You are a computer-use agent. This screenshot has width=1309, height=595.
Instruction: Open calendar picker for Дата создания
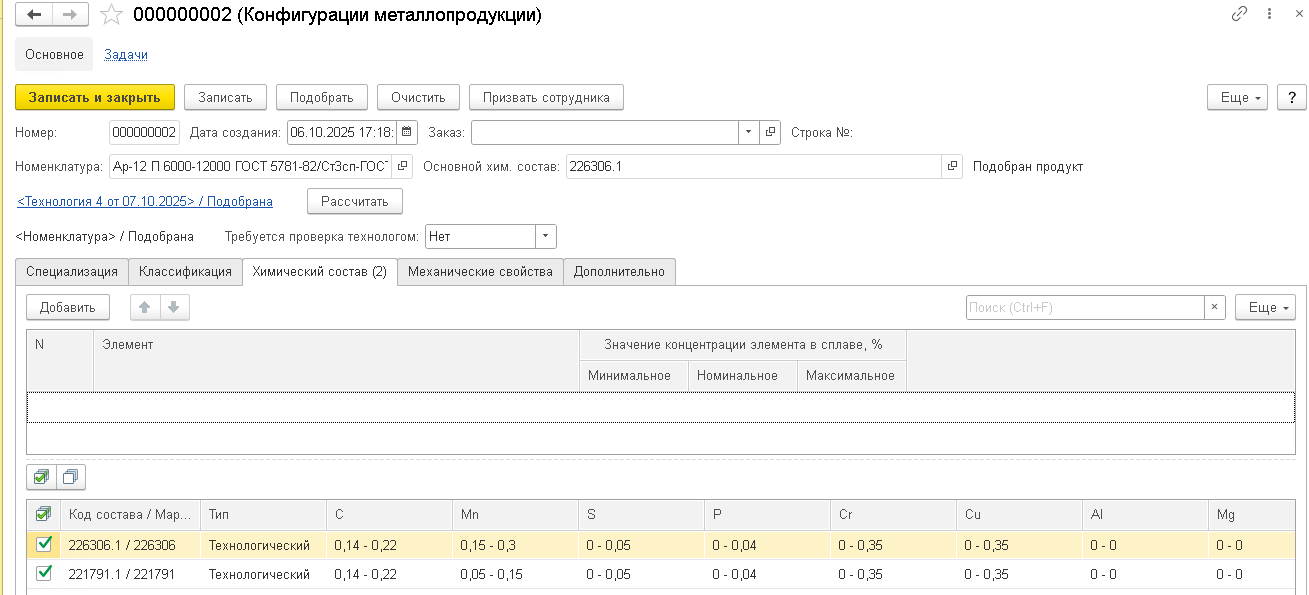pyautogui.click(x=408, y=132)
